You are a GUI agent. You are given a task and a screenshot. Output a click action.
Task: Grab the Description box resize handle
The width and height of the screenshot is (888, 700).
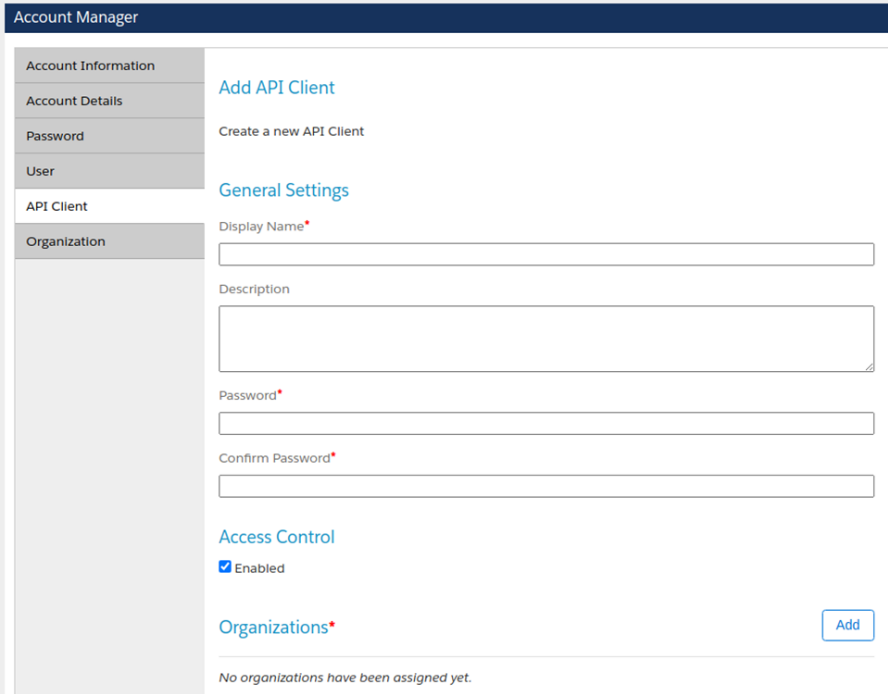(x=869, y=367)
